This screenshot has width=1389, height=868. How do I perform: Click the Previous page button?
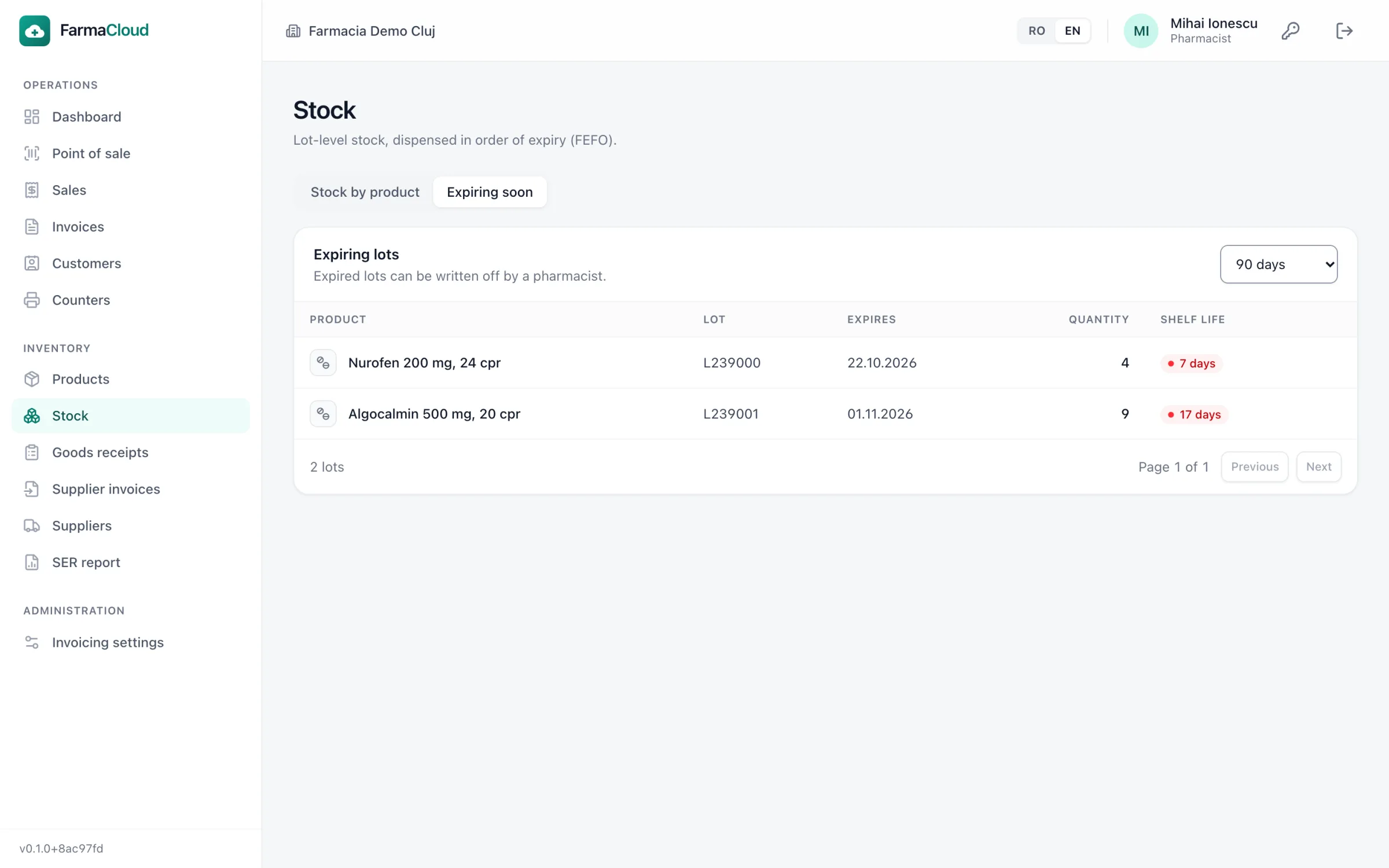pyautogui.click(x=1255, y=466)
